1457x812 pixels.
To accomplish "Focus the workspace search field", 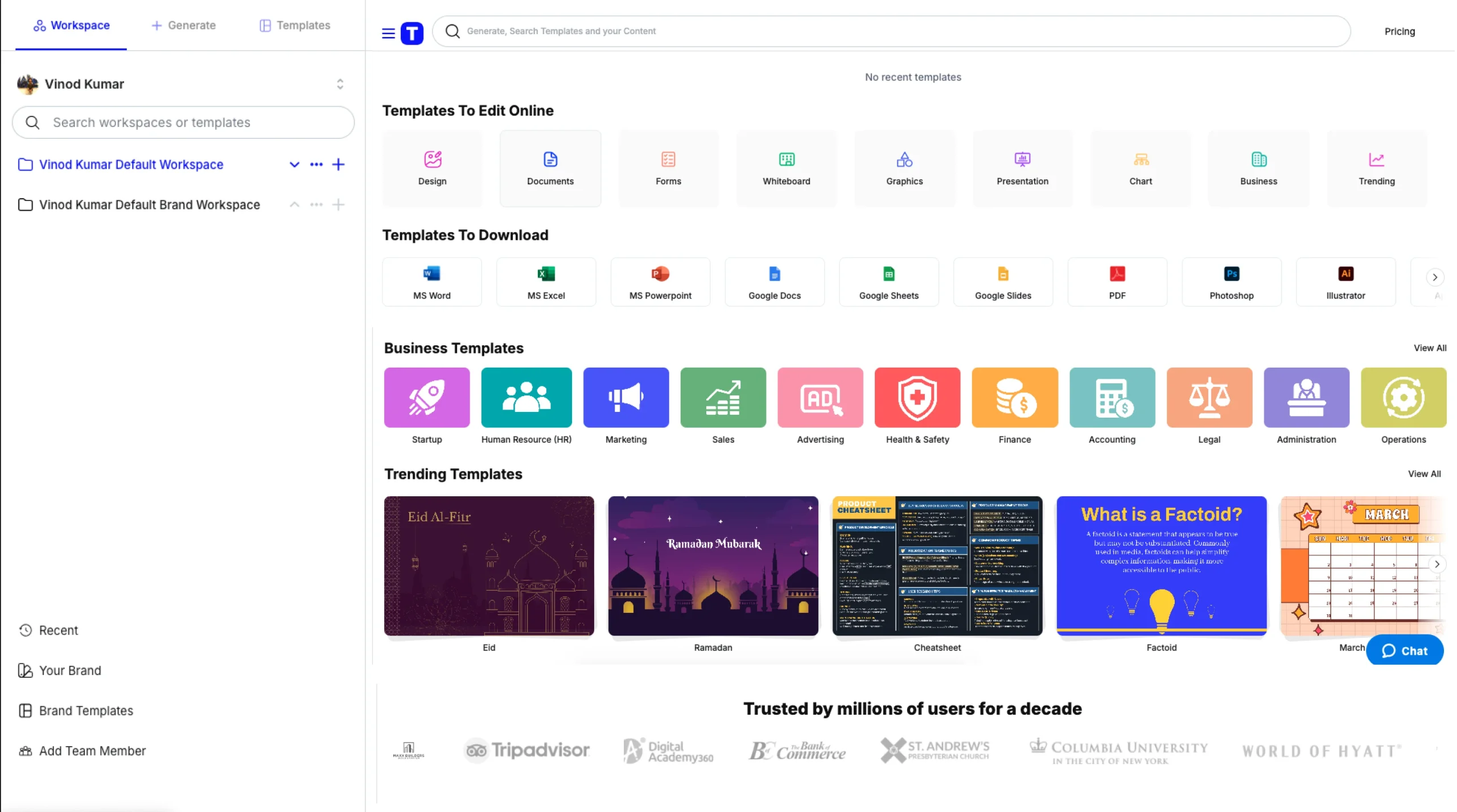I will point(183,122).
